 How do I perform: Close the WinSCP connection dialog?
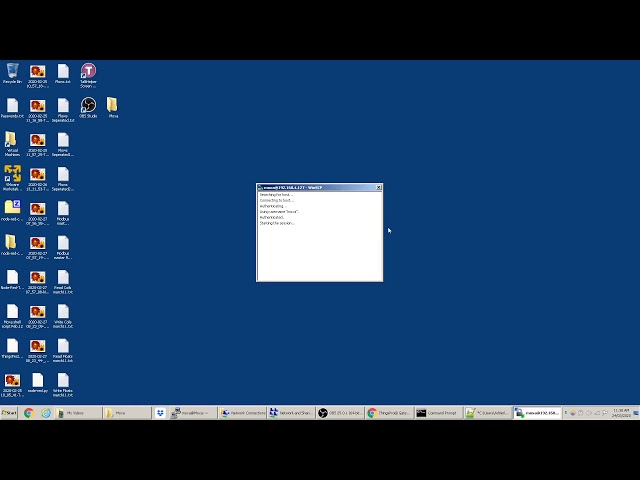click(x=378, y=187)
